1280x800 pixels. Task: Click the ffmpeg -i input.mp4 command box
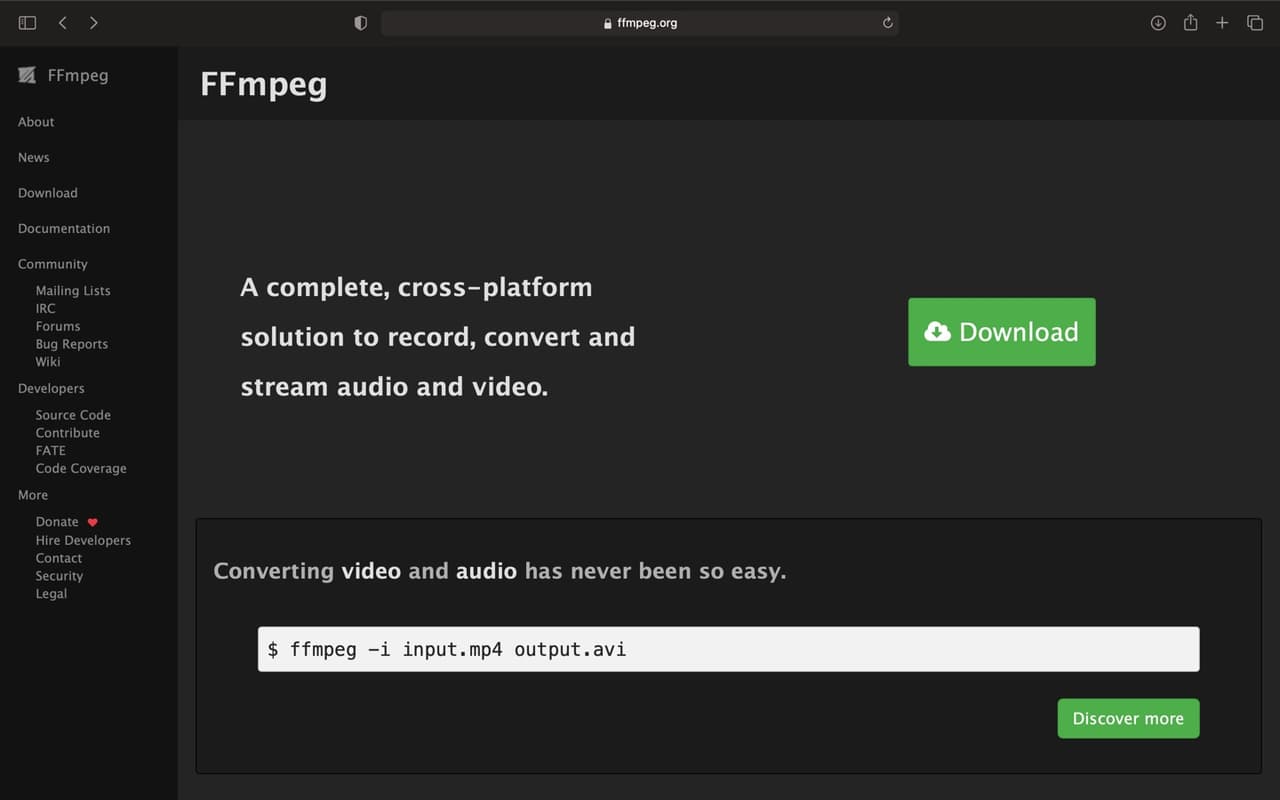click(x=728, y=649)
